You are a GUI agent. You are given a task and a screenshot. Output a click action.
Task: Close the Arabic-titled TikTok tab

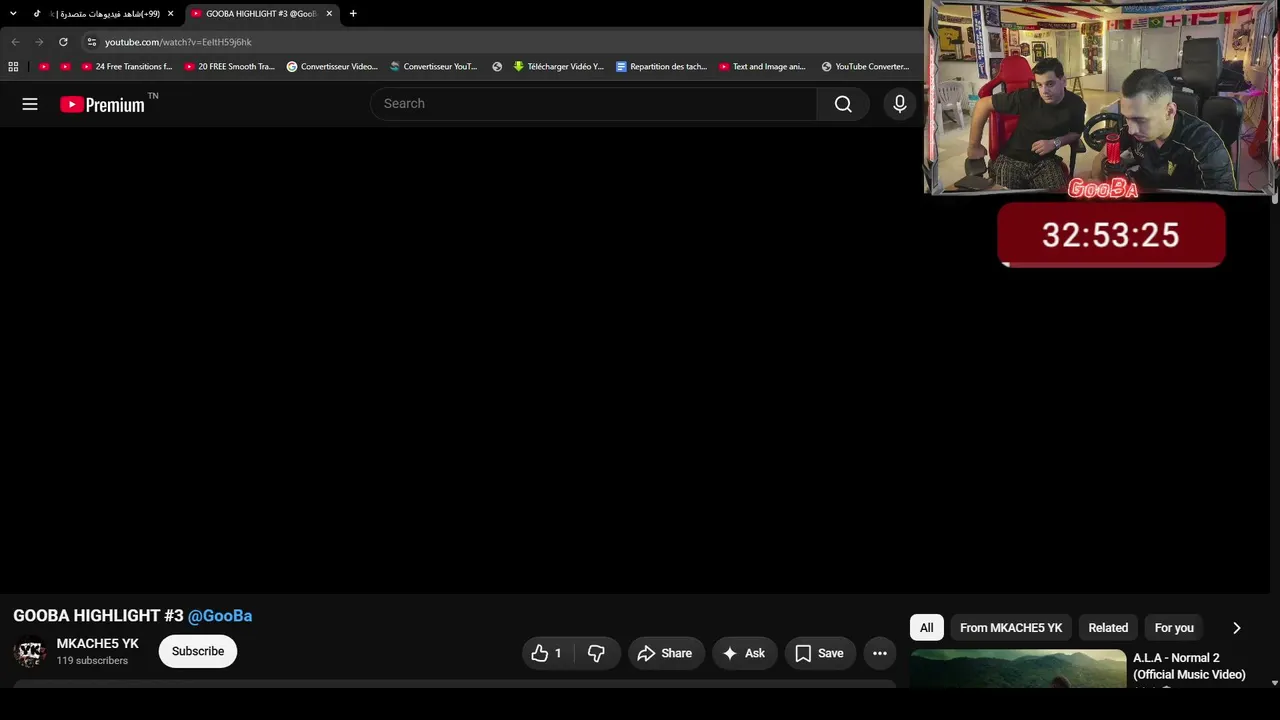pyautogui.click(x=171, y=14)
